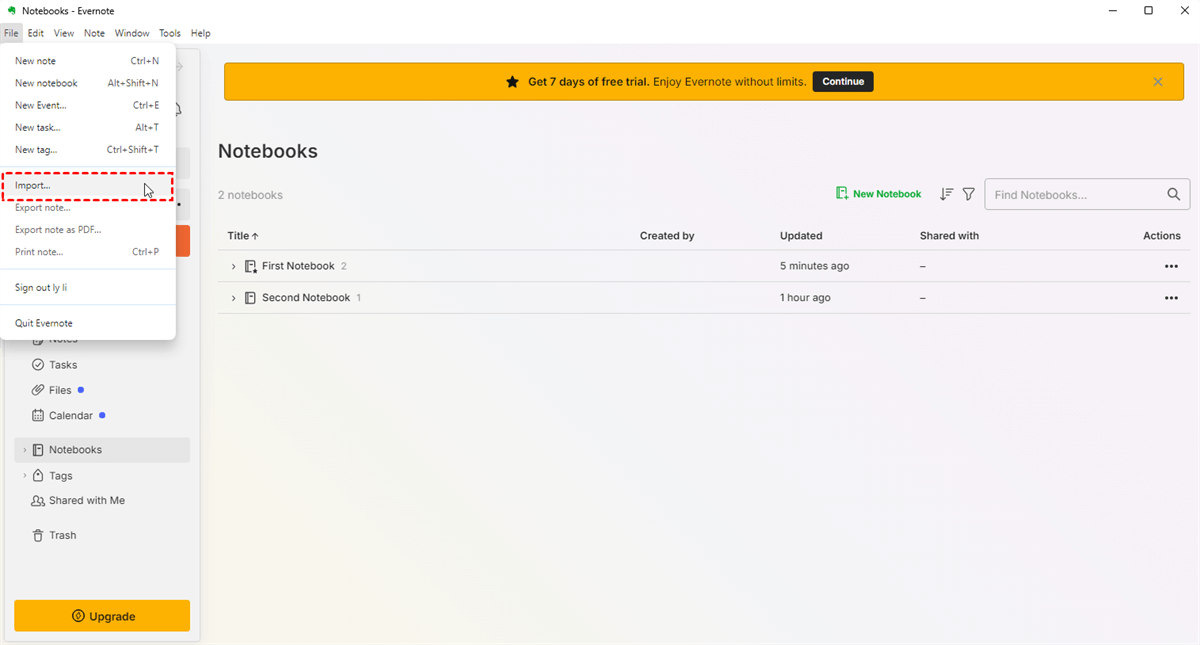The width and height of the screenshot is (1200, 645).
Task: Click the First Notebook icon
Action: 251,267
